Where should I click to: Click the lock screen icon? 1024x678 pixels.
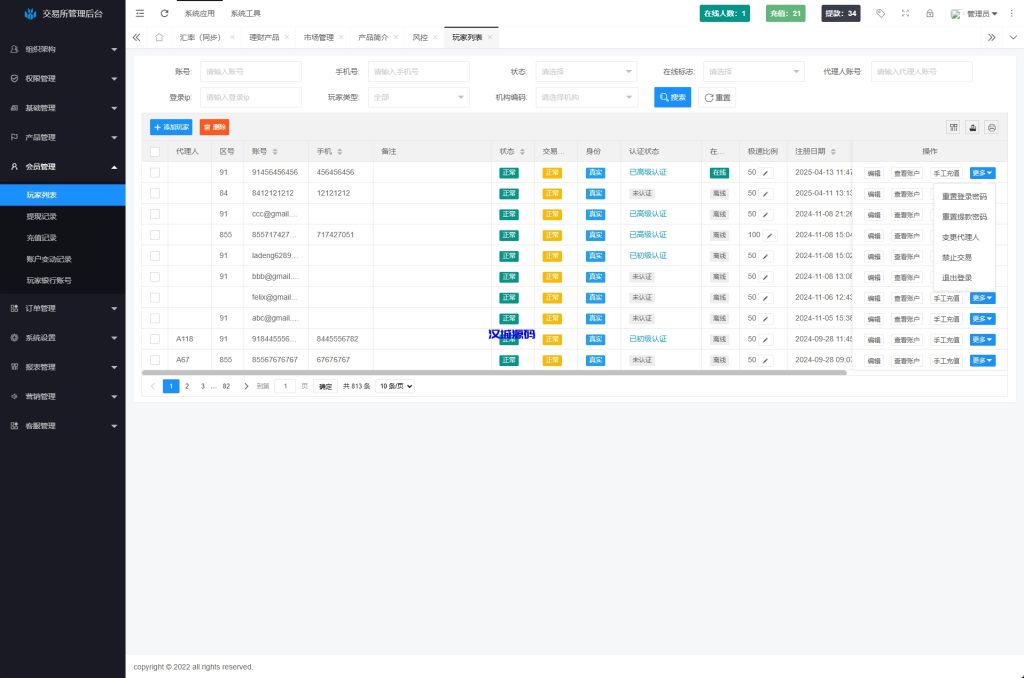pyautogui.click(x=930, y=13)
